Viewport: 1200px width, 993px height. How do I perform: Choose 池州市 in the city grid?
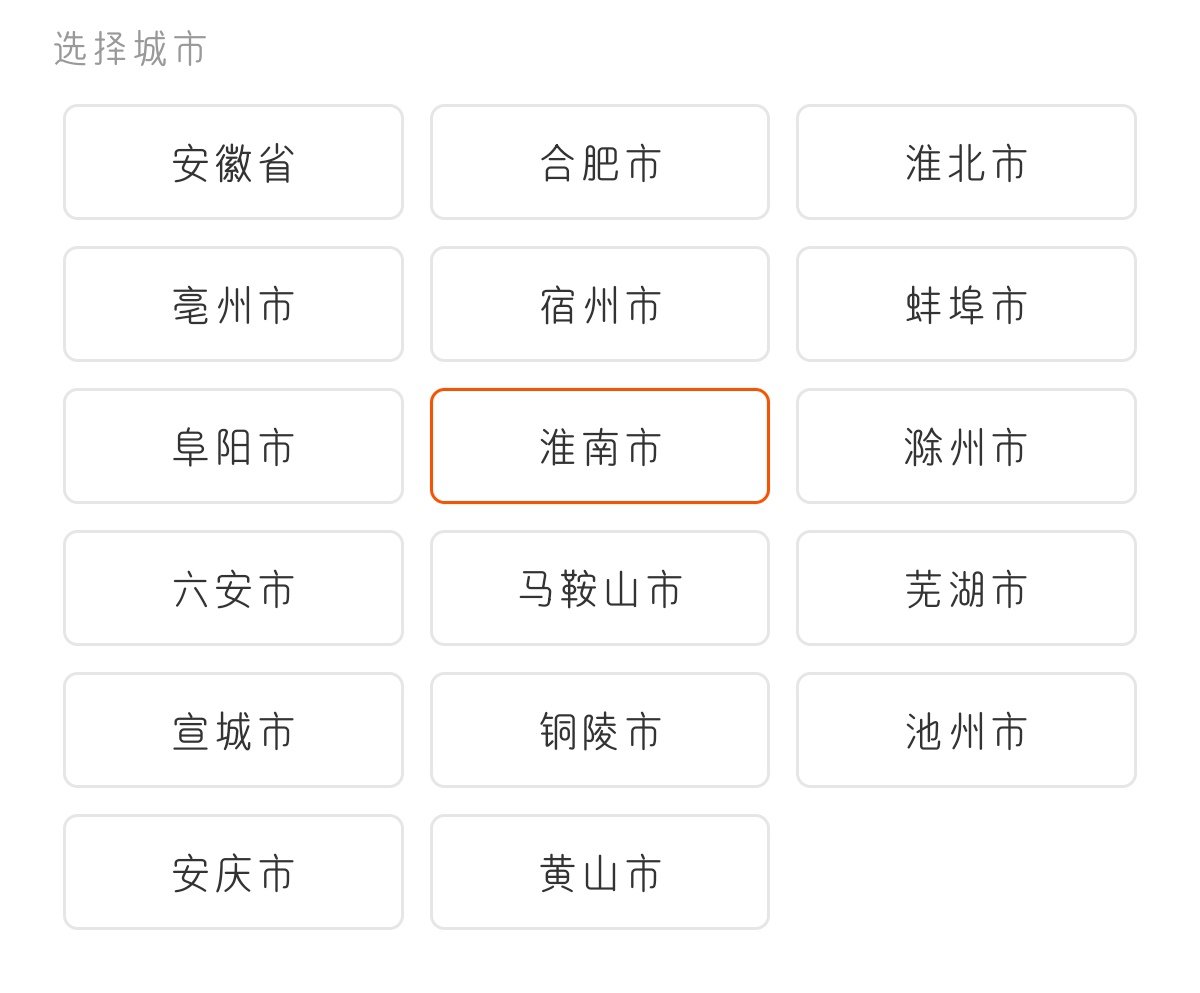click(966, 730)
